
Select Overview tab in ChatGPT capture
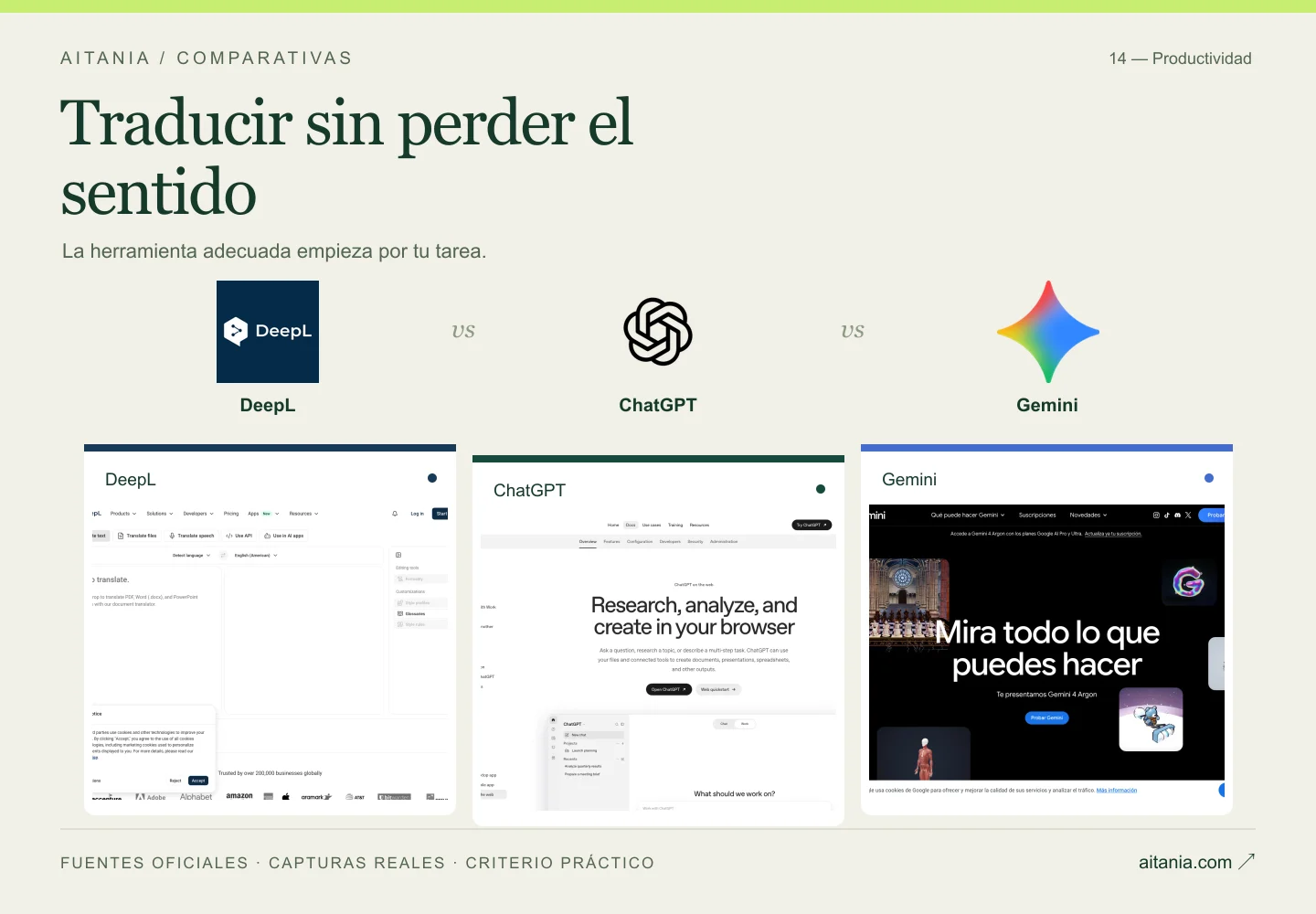coord(588,542)
